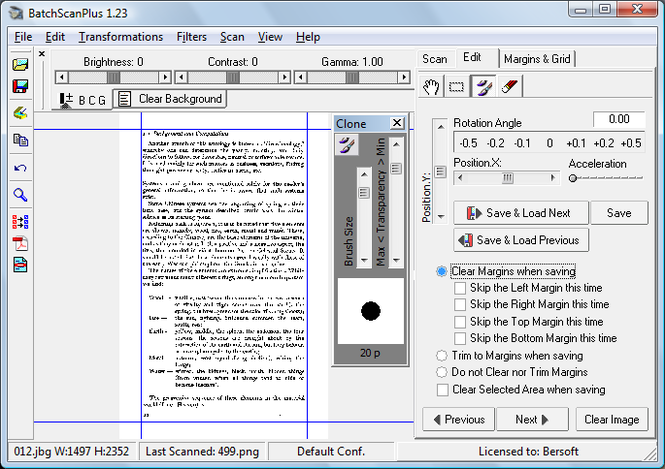
Task: Open the Scan menu
Action: (x=232, y=37)
